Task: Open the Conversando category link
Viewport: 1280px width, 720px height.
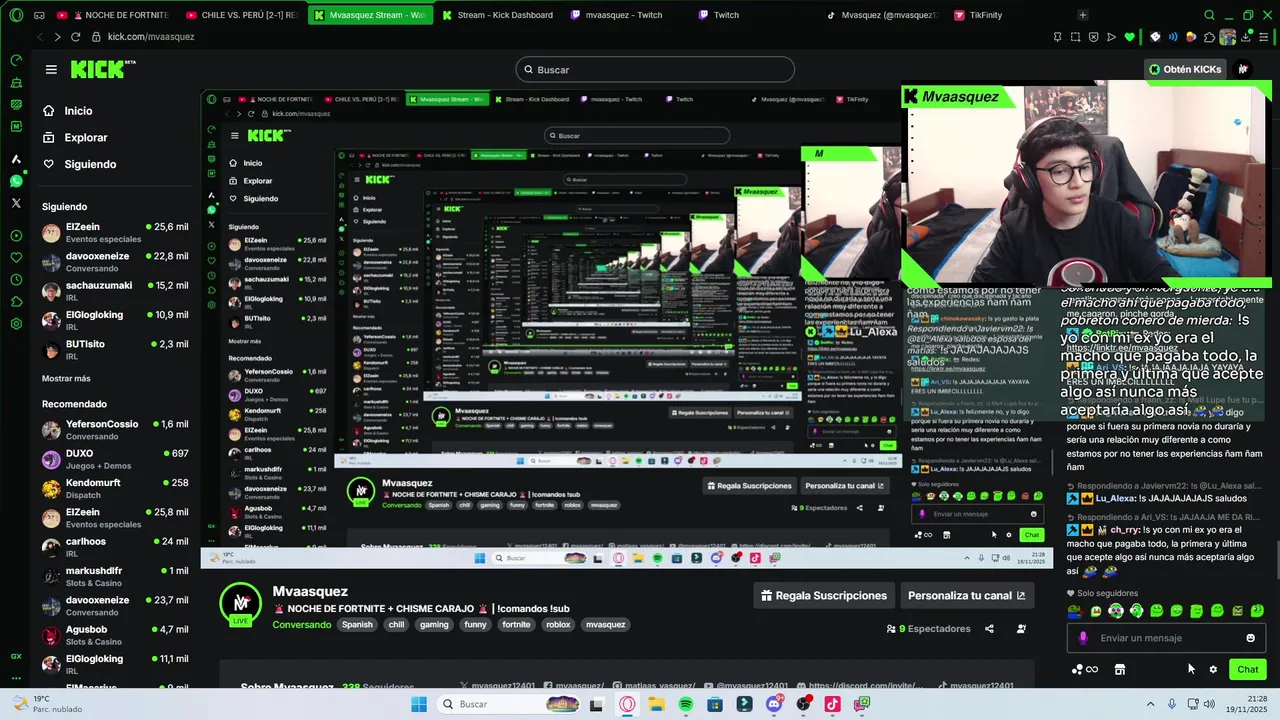Action: [302, 625]
